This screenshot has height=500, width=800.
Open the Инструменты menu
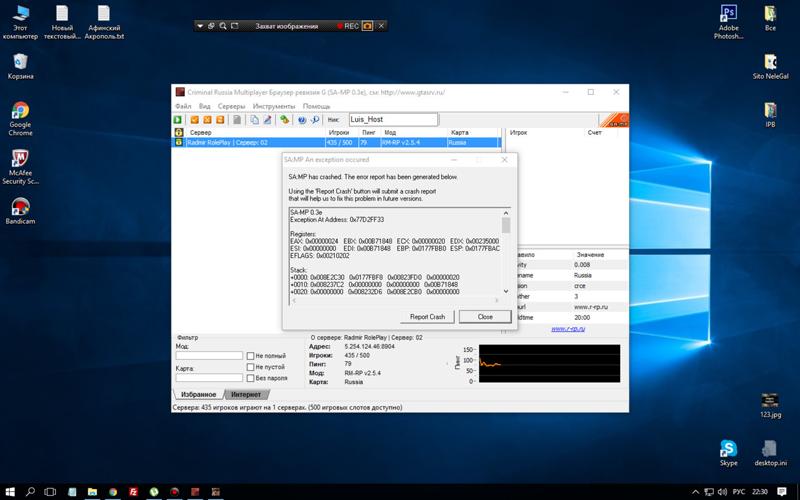[273, 106]
